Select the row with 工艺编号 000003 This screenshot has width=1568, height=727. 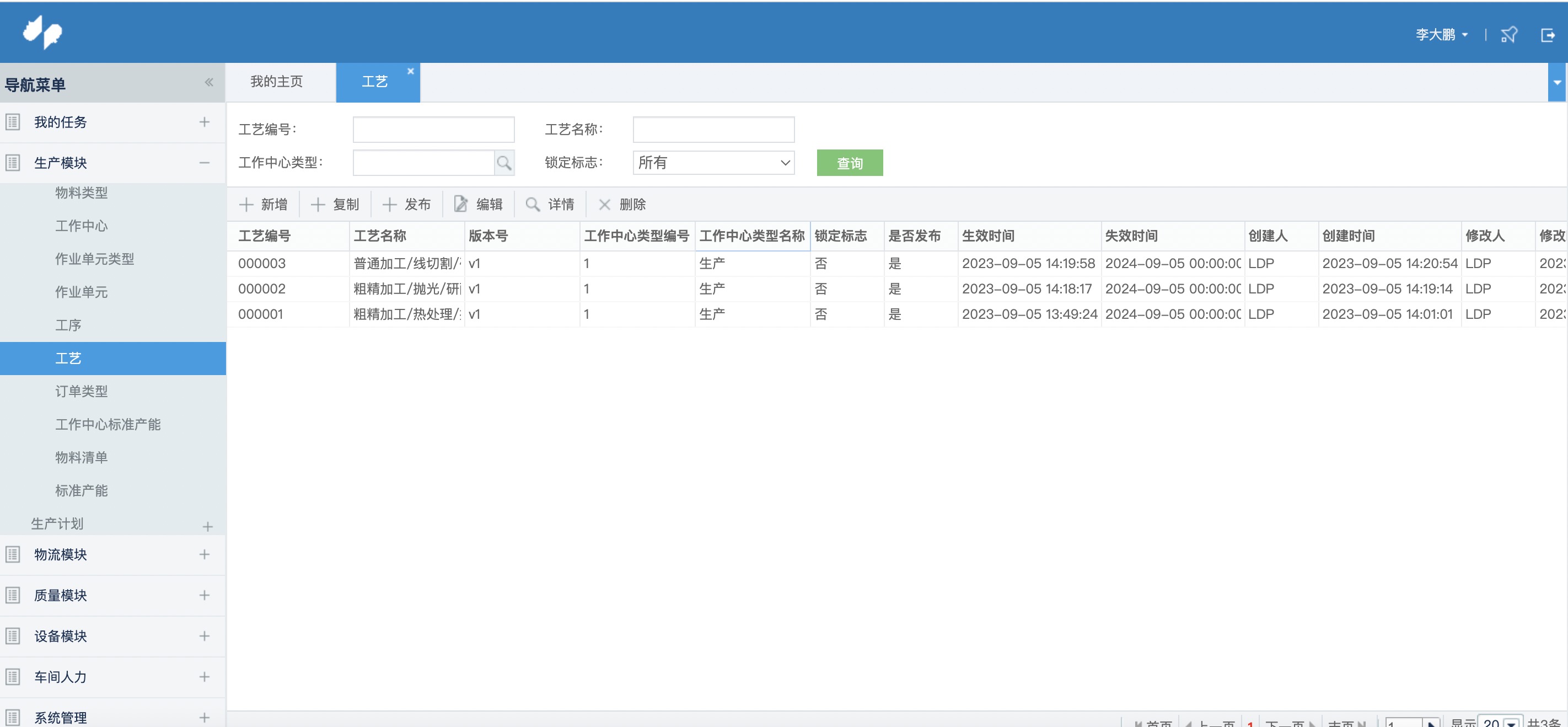click(x=896, y=264)
